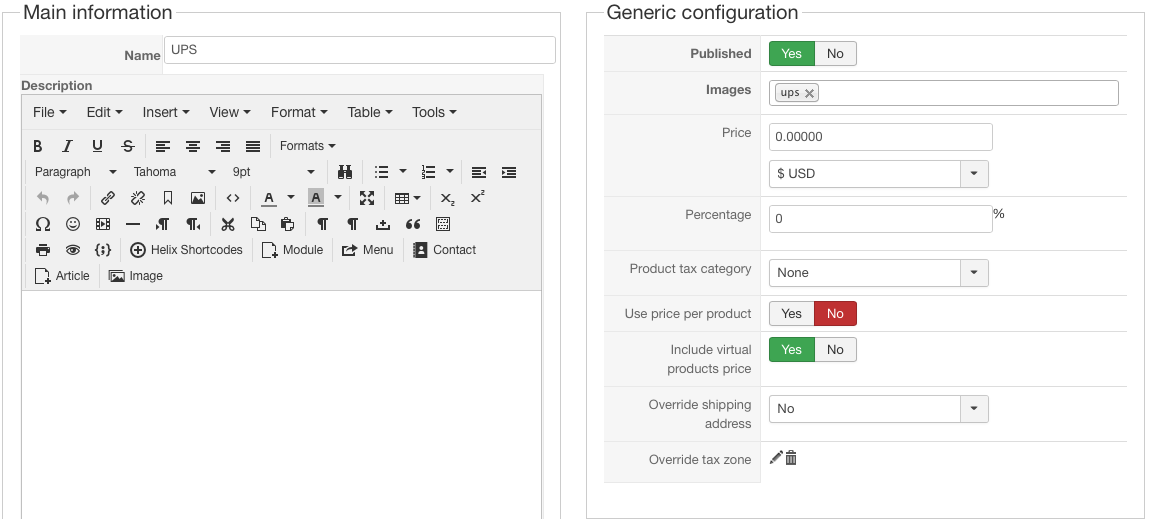Screen dimensions: 1156x519
Task: Delete the override tax zone with trash icon
Action: (x=791, y=458)
